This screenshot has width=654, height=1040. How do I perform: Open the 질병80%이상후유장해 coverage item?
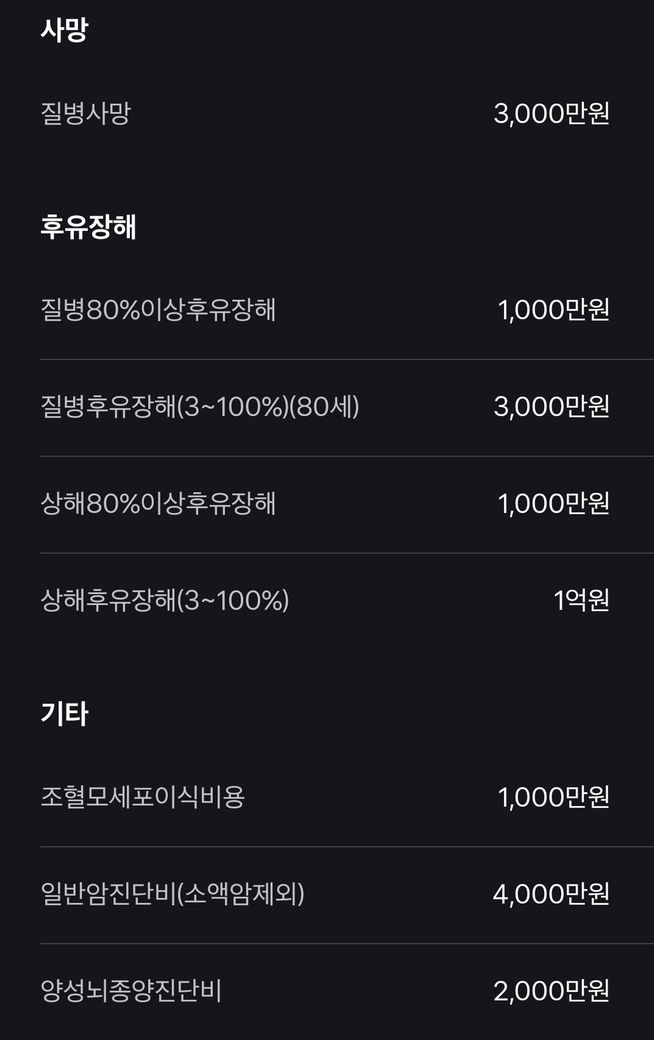158,310
